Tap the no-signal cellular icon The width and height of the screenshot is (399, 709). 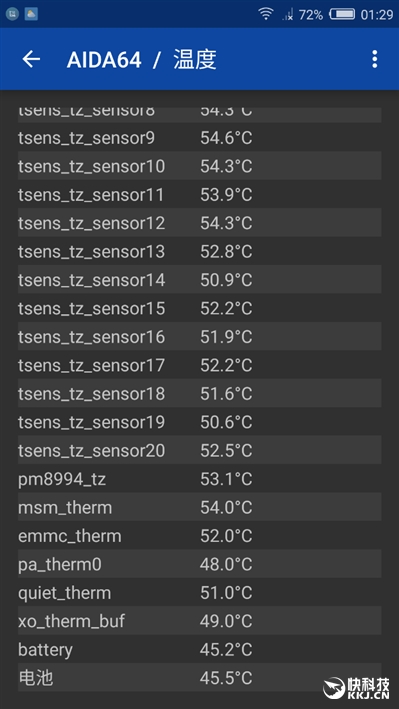pos(288,14)
